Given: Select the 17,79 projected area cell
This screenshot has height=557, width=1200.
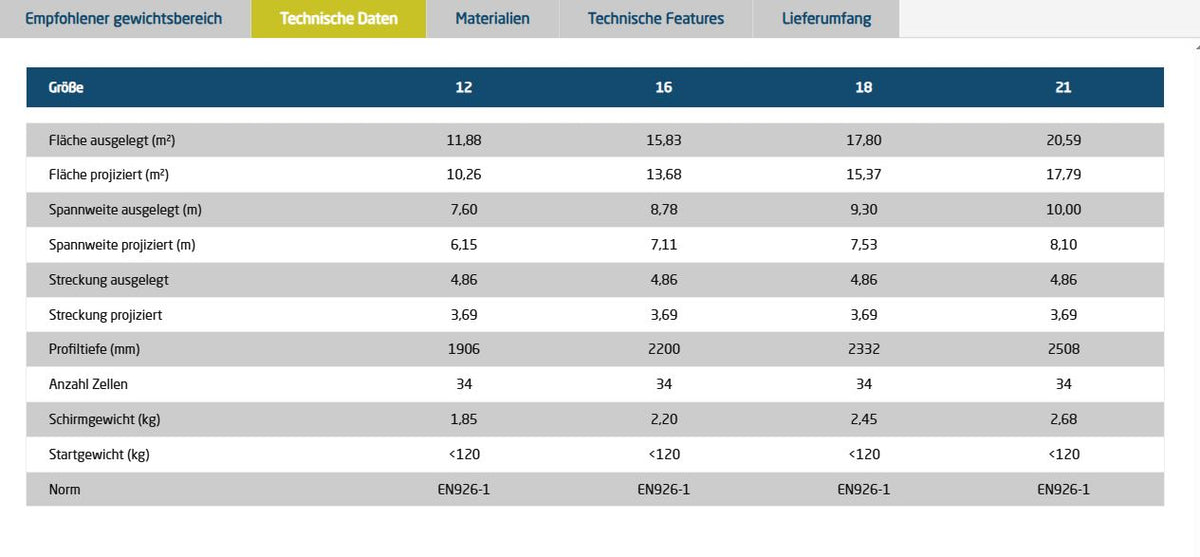Looking at the screenshot, I should 1064,175.
